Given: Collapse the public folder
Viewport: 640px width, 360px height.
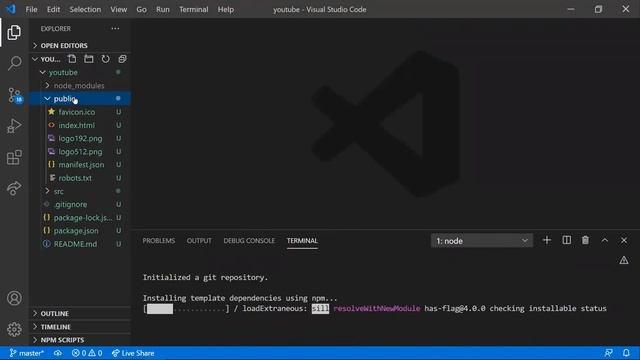Looking at the screenshot, I should pyautogui.click(x=80, y=98).
